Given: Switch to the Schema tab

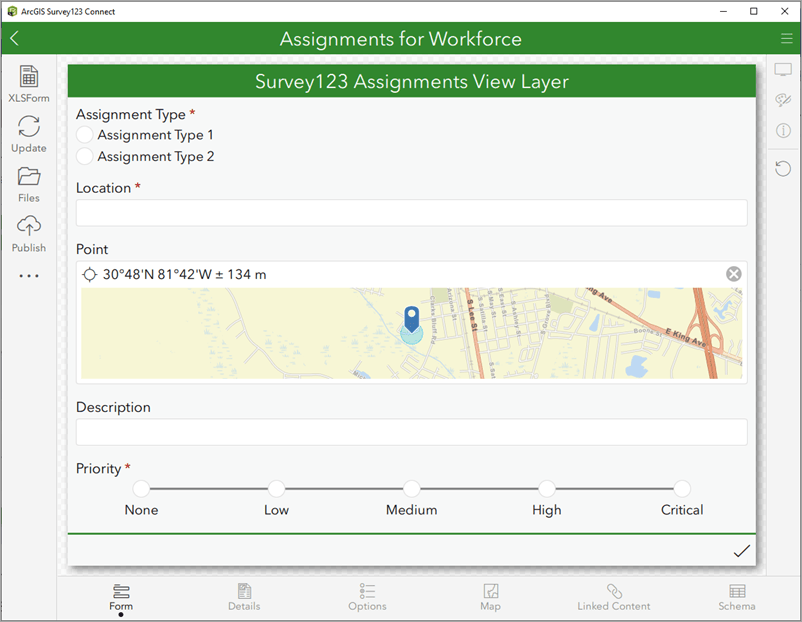Looking at the screenshot, I should coord(737,597).
